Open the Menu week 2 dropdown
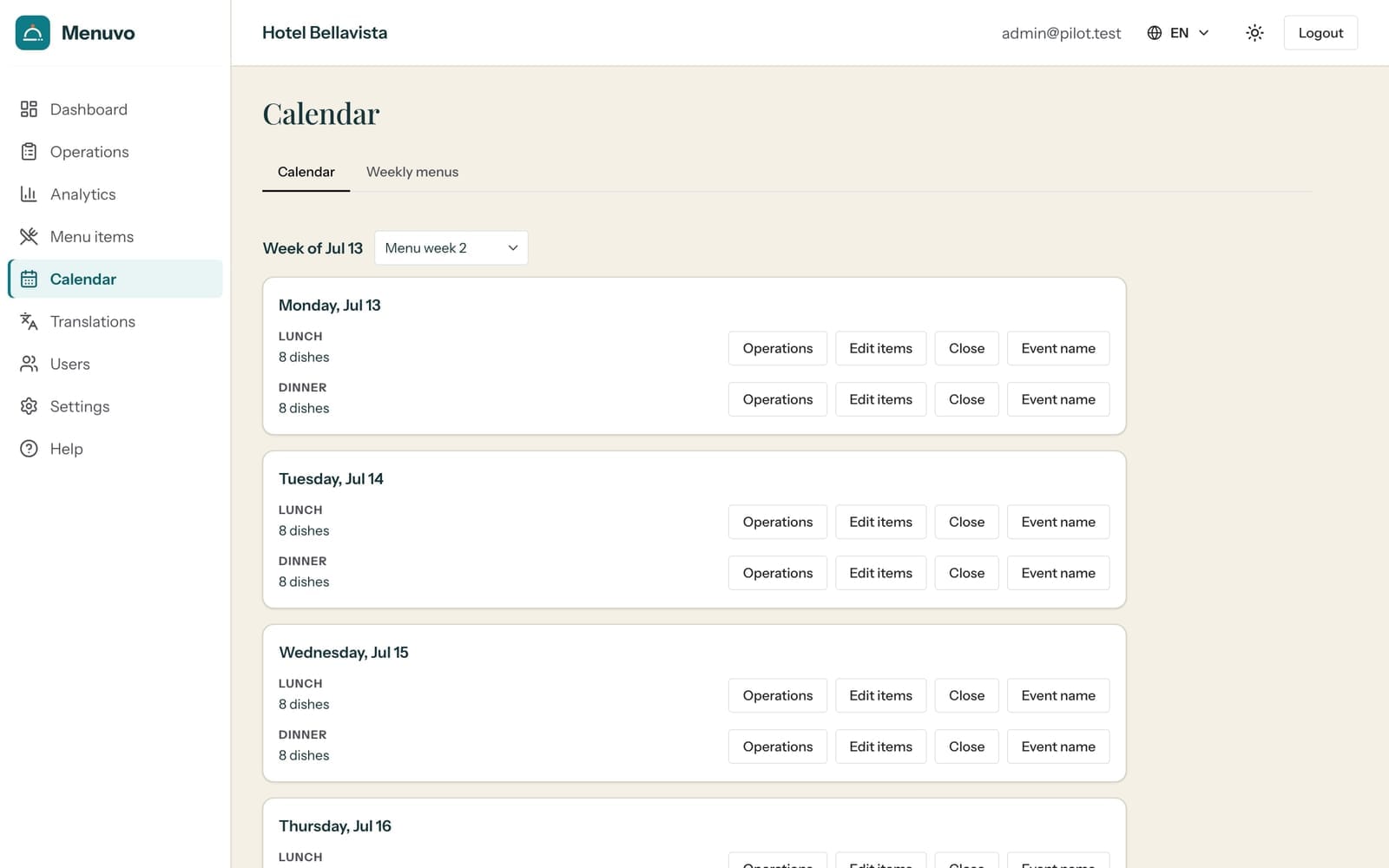 (x=451, y=248)
